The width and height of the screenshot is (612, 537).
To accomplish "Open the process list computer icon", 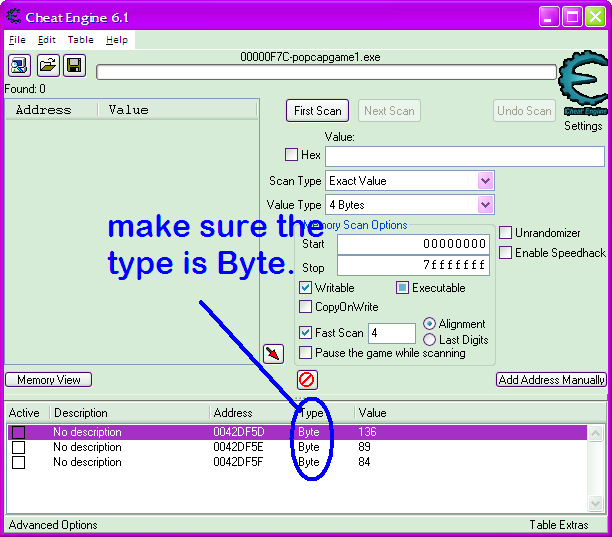I will coord(19,66).
